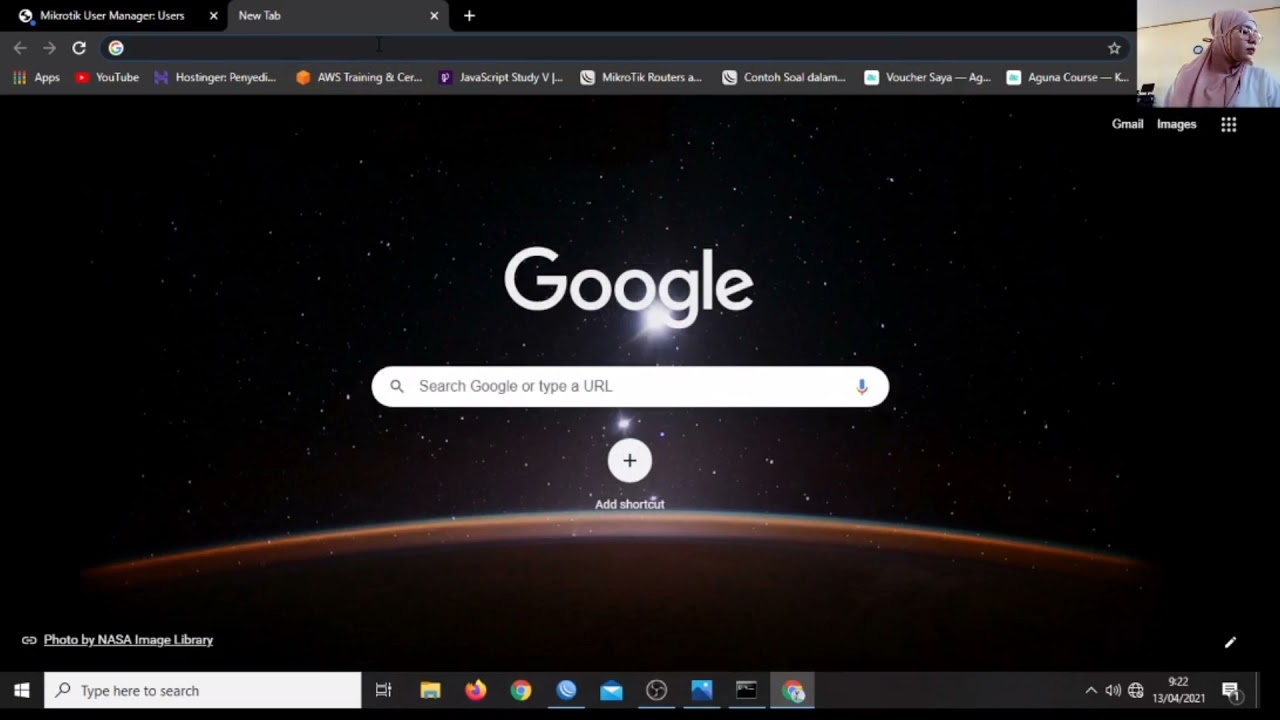Open the Contoh Soal dalam... bookmark

784,77
